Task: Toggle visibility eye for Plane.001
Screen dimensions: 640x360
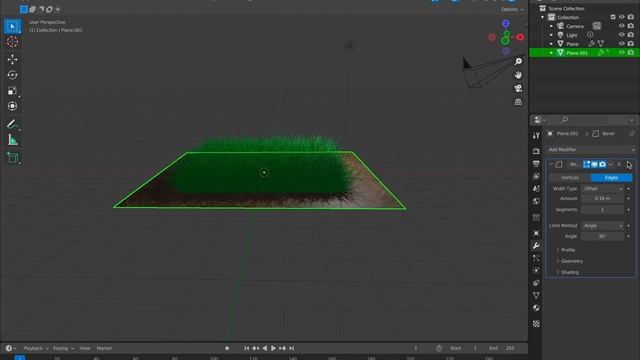Action: [622, 53]
